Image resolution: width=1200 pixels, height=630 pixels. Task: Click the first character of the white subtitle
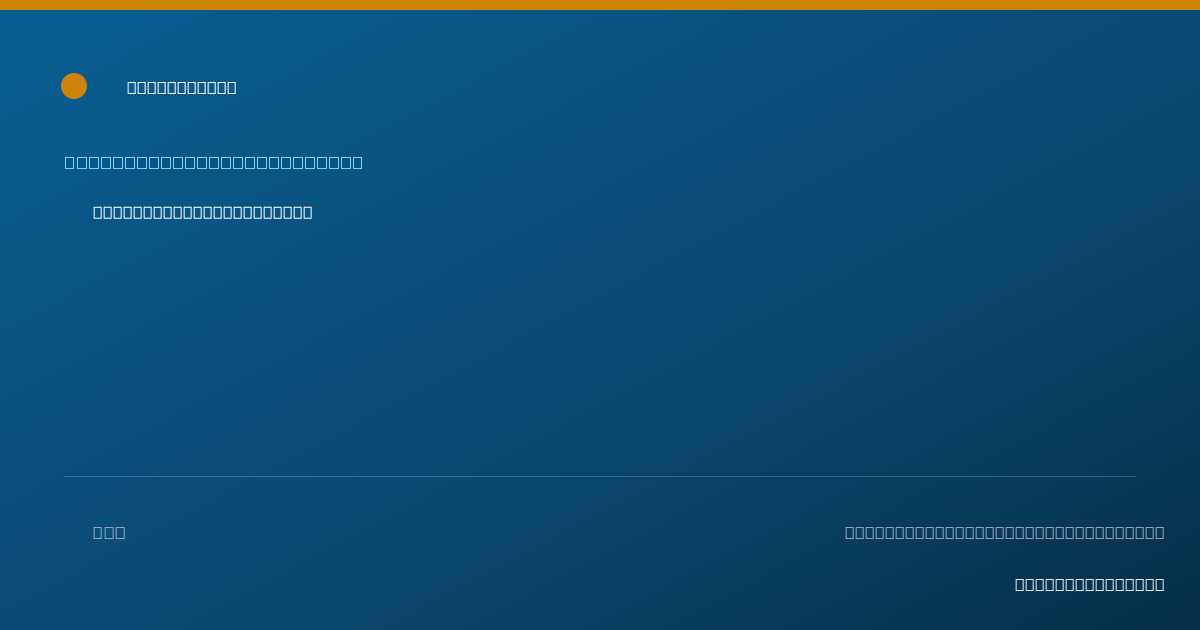click(98, 212)
